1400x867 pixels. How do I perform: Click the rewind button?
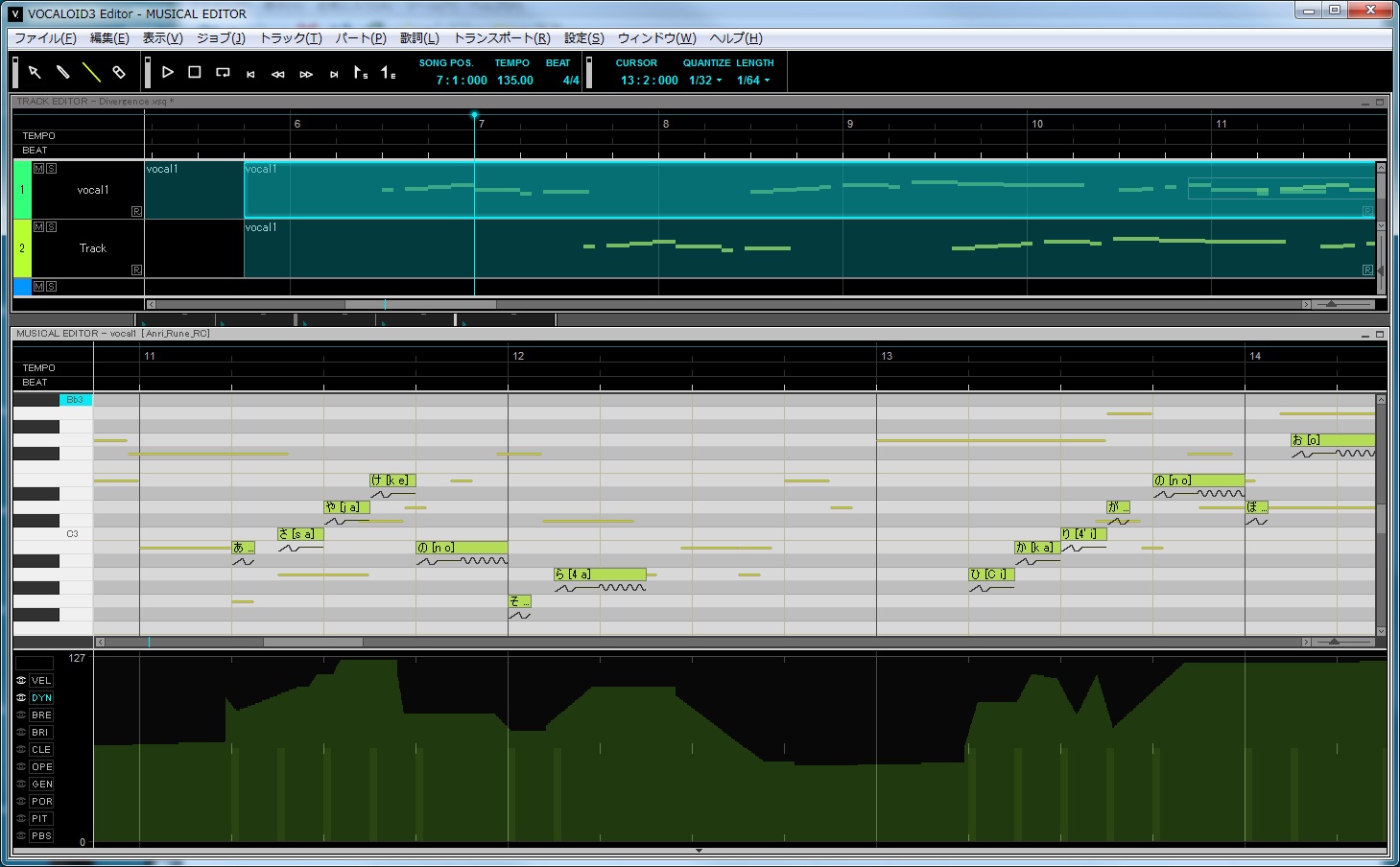[278, 74]
